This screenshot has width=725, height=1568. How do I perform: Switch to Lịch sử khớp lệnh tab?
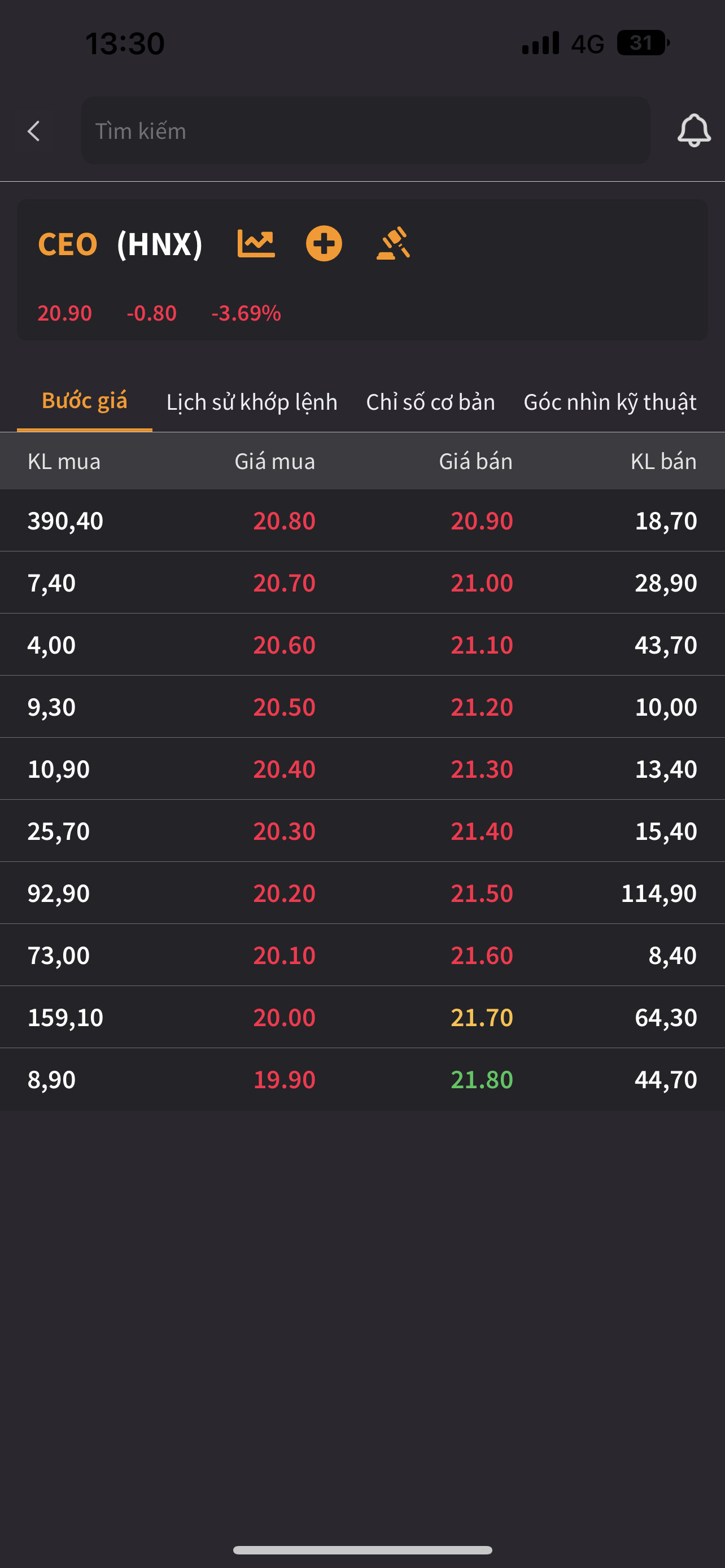[252, 402]
